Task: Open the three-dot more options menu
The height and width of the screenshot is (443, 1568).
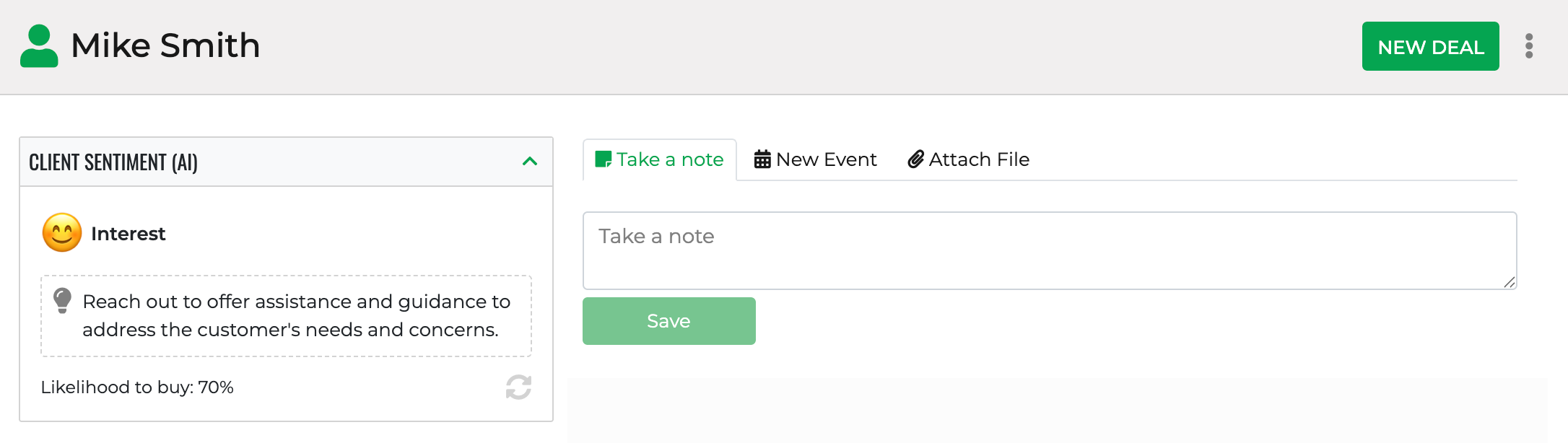Action: click(1528, 46)
